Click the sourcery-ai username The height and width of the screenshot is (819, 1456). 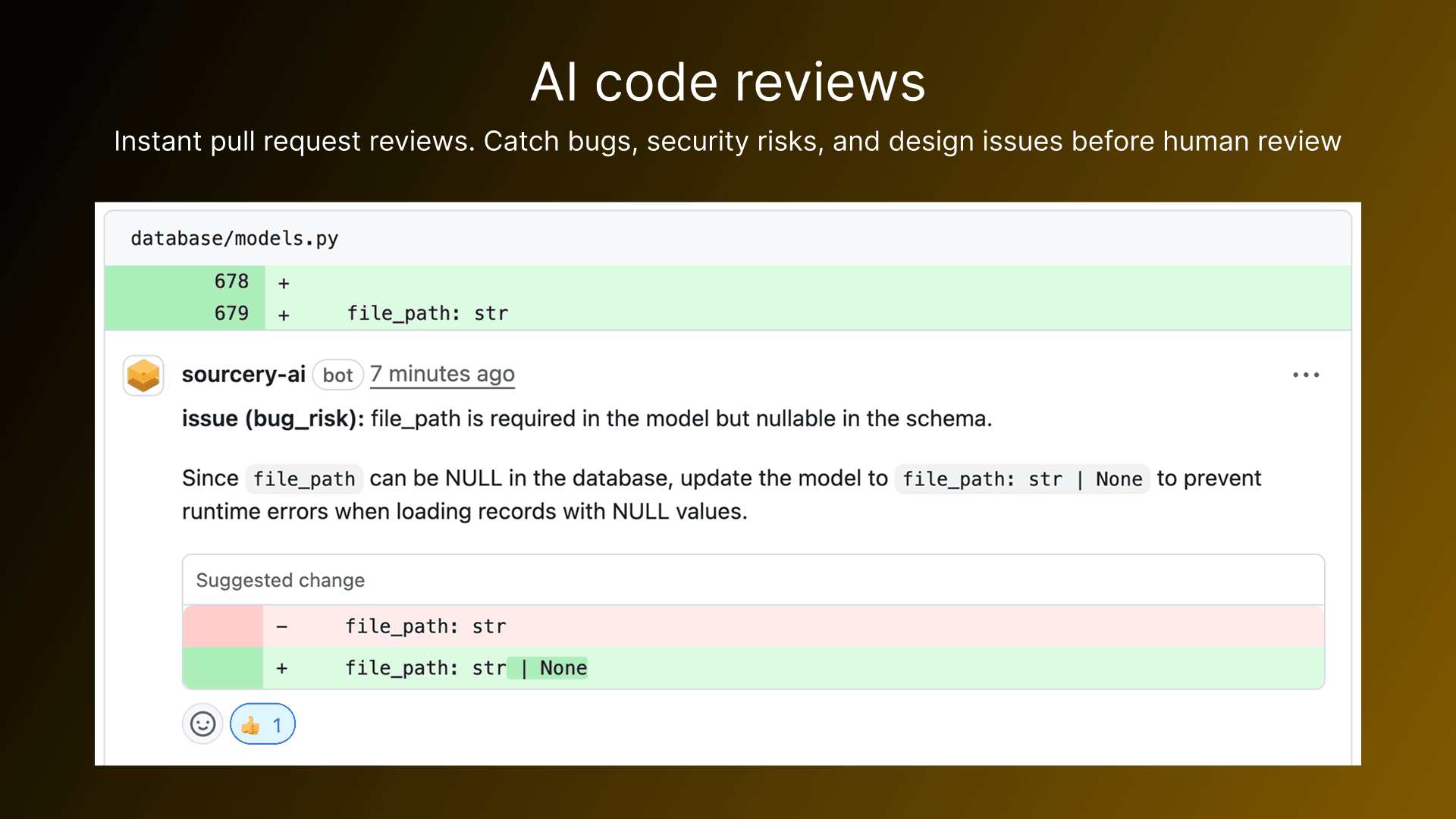coord(243,375)
